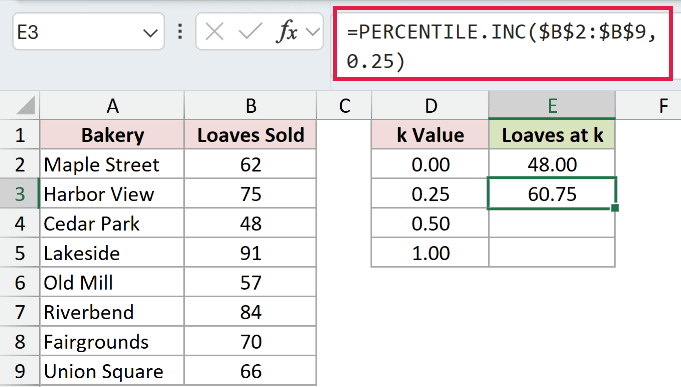
Task: Click the cell with value 75
Action: point(251,194)
